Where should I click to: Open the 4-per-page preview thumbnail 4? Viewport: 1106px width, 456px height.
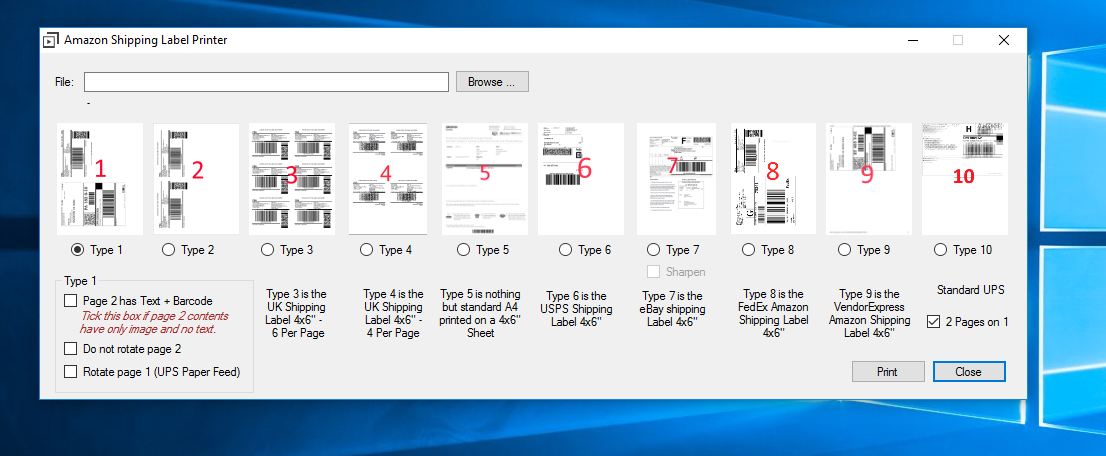(x=388, y=179)
